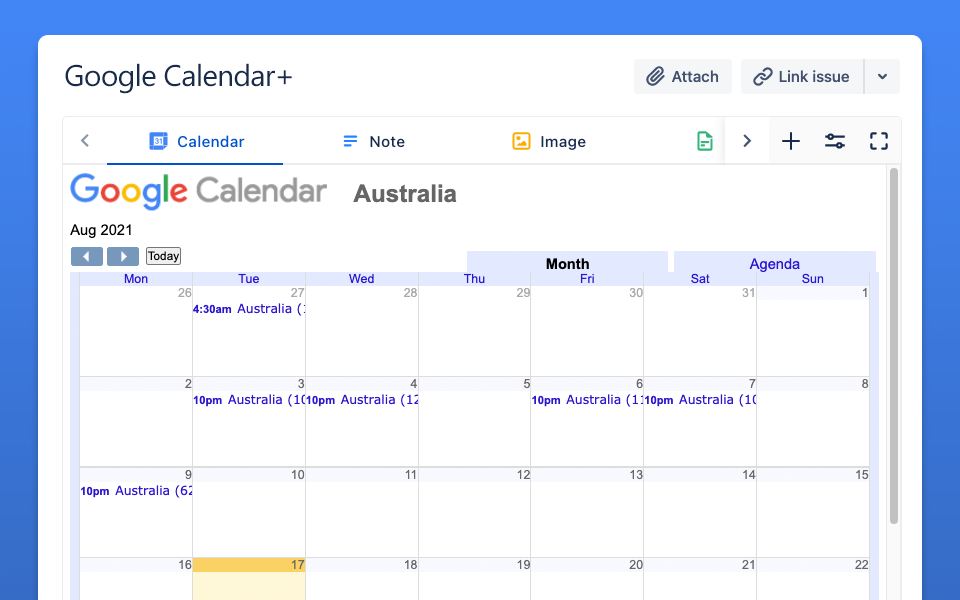
Task: Expand the dropdown arrow beside Link issue
Action: click(882, 77)
